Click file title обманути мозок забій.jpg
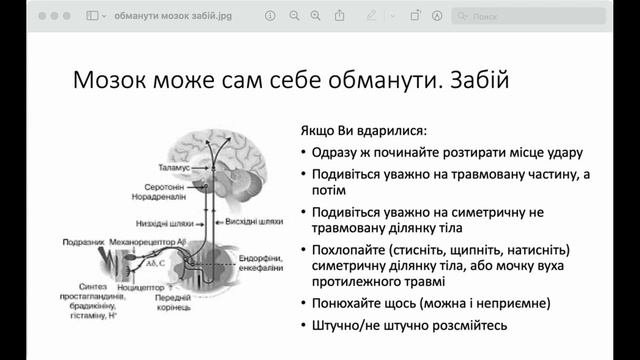Viewport: 640px width, 360px height. click(x=173, y=16)
